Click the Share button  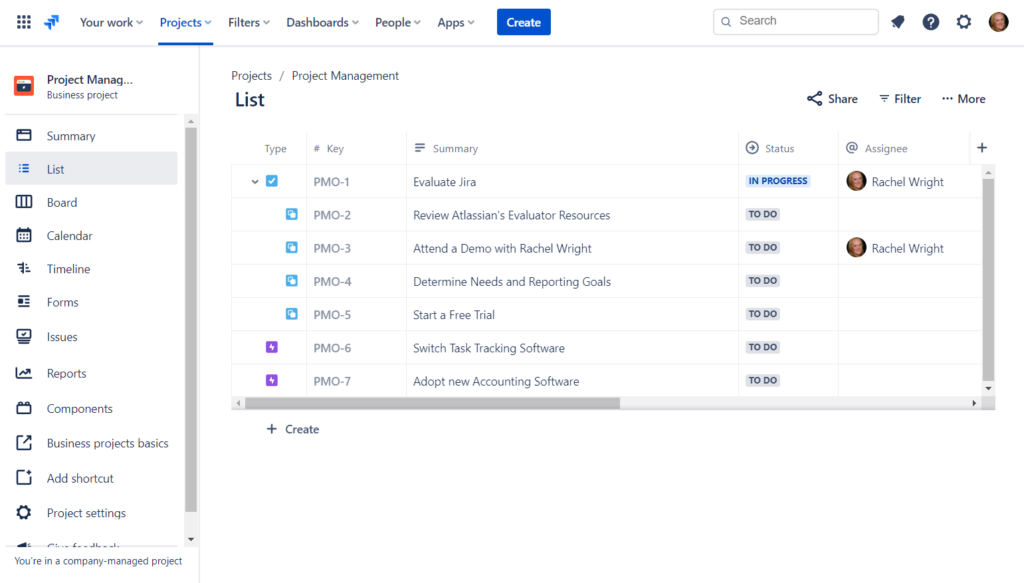coord(832,99)
